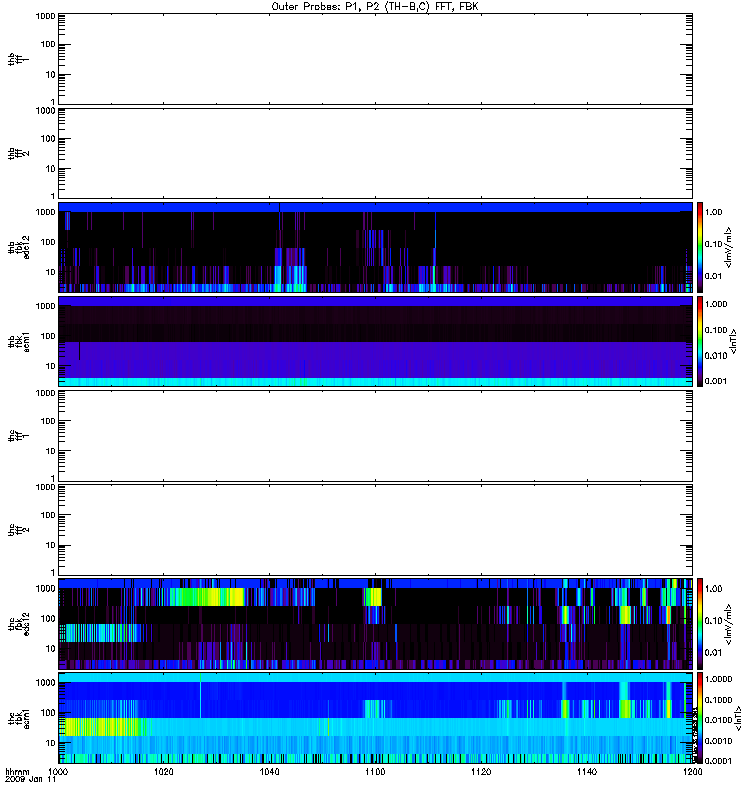The image size is (750, 800).
Task: Click the "<|mV/m|>" unit label beside the thc edc12 color bar
Action: click(x=729, y=624)
